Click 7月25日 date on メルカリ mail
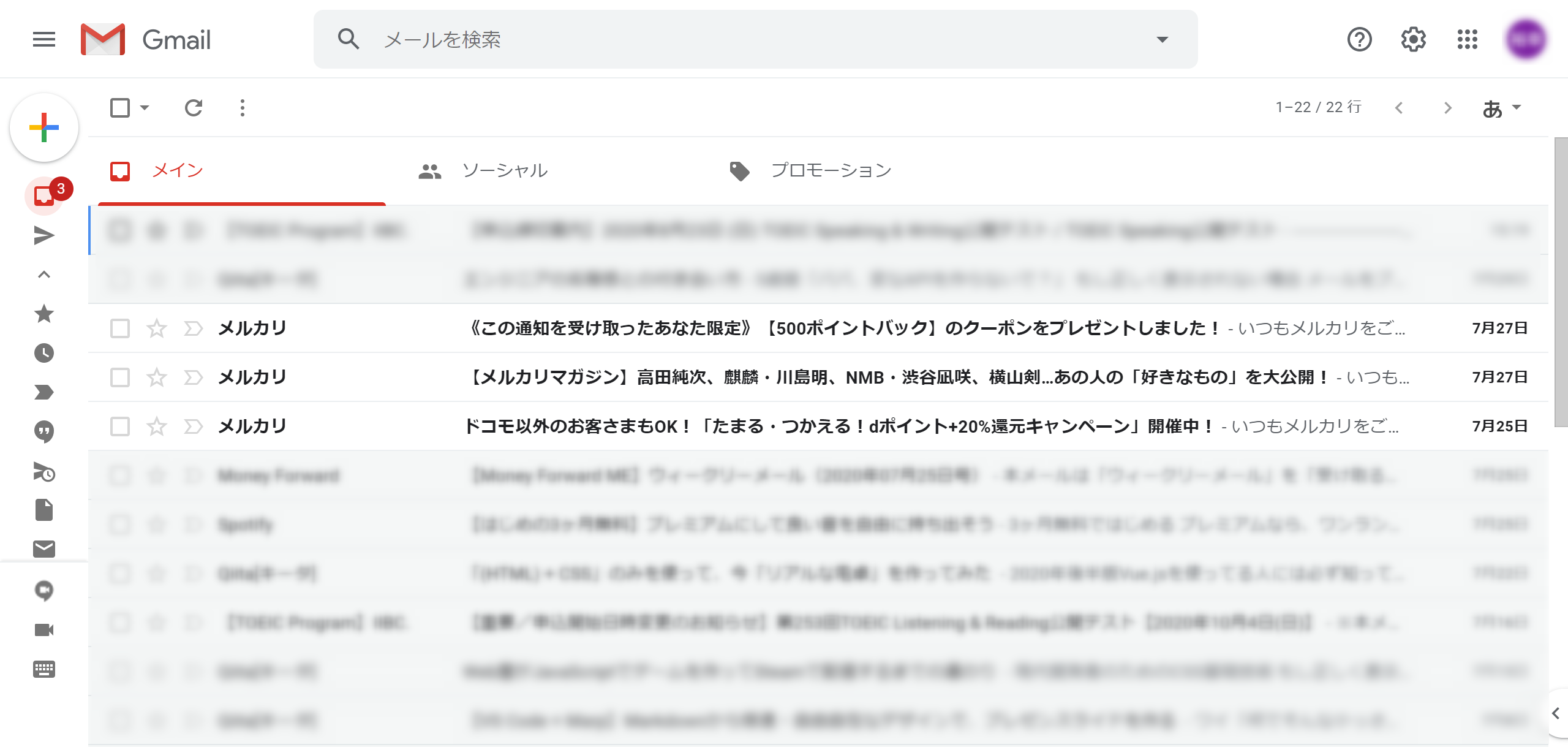This screenshot has width=1568, height=747. click(x=1499, y=427)
